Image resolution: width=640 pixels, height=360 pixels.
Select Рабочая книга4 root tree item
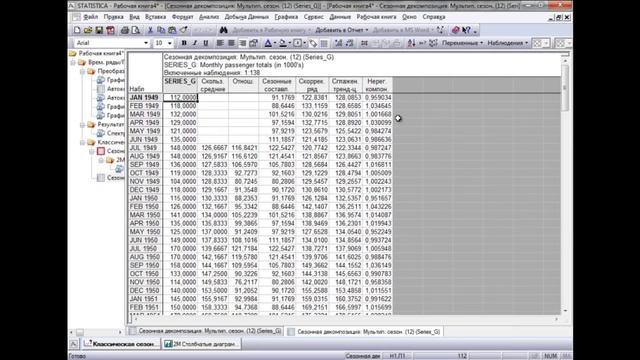[x=97, y=53]
